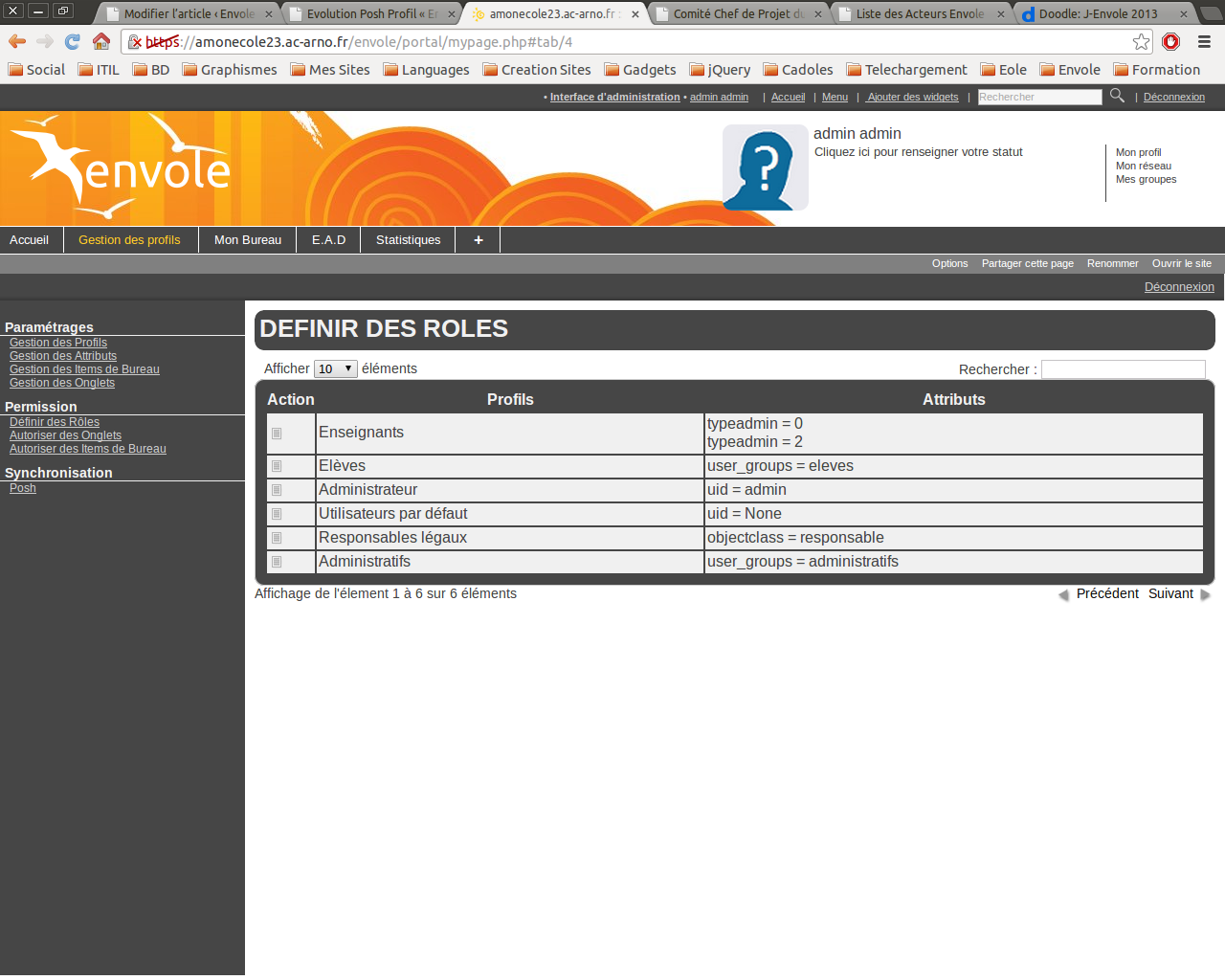The image size is (1225, 980).
Task: Click the browser home icon
Action: pos(101,41)
